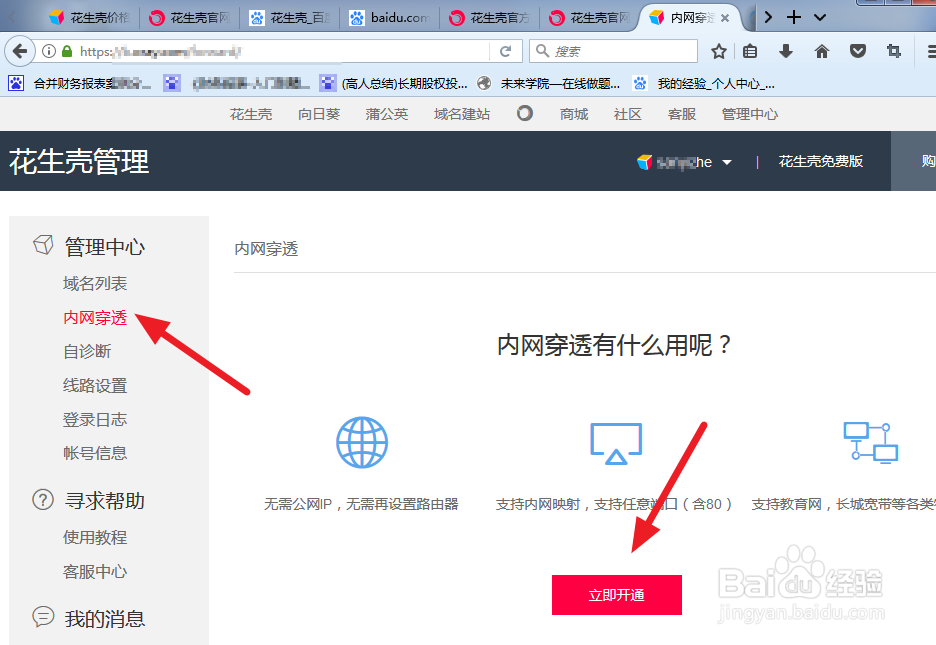Click the site information (i) icon

(49, 51)
